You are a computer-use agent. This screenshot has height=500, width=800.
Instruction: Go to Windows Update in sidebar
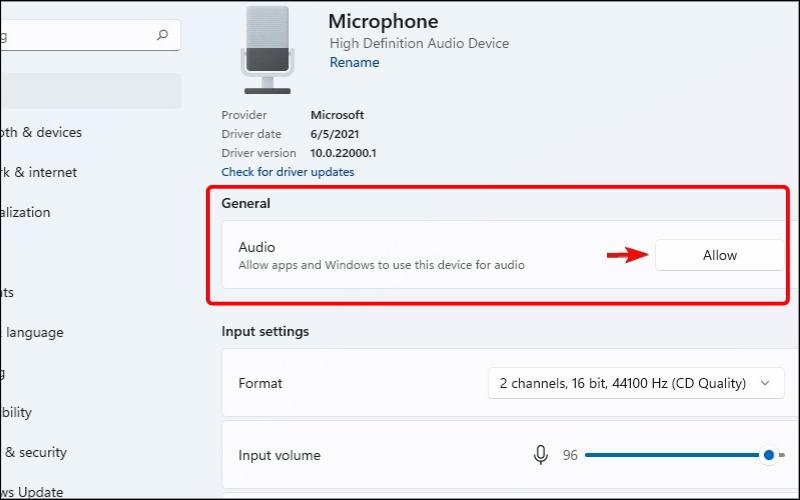click(32, 491)
